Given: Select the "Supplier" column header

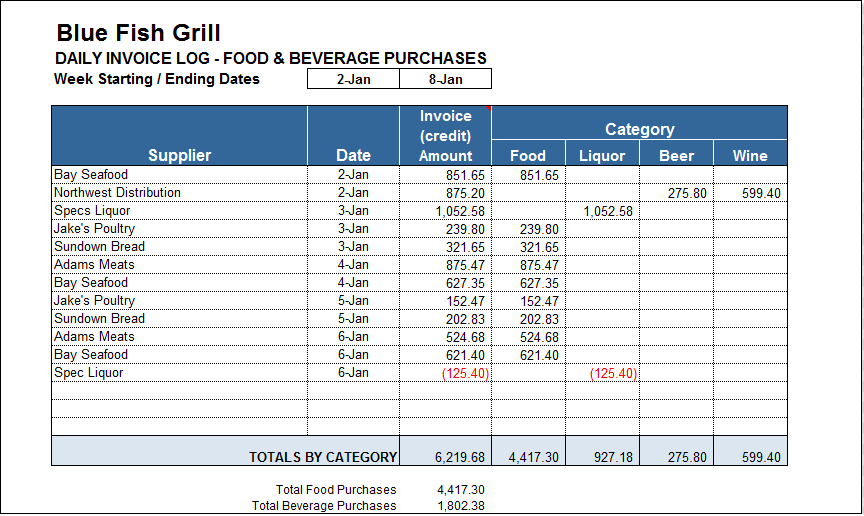Looking at the screenshot, I should (180, 155).
